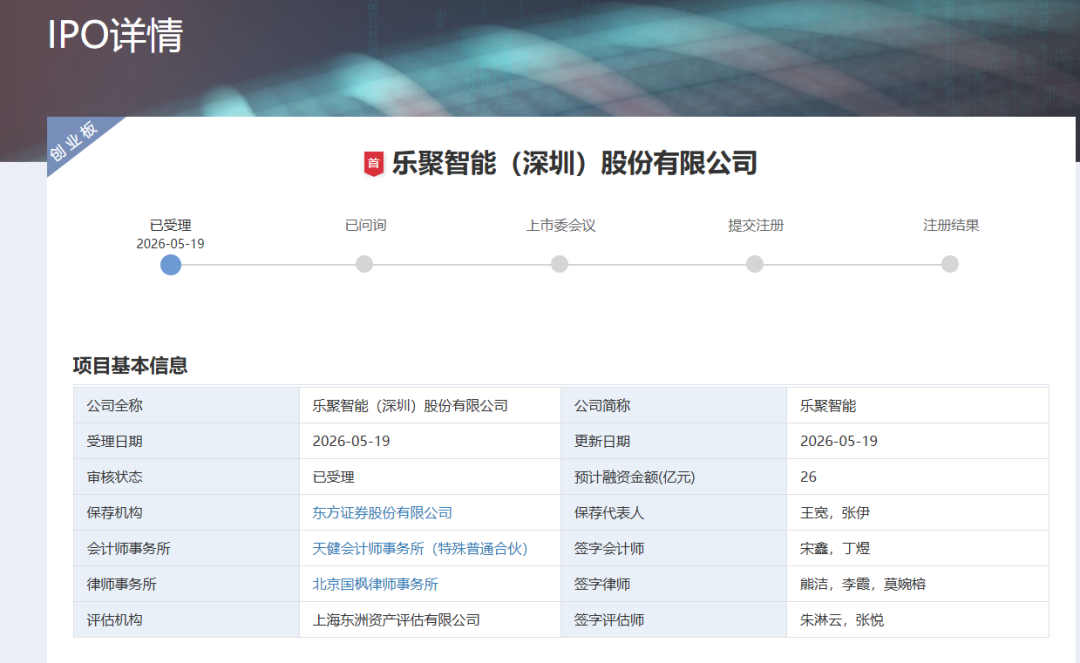This screenshot has height=663, width=1080.
Task: Click the 律师事务所 table label
Action: click(x=121, y=585)
